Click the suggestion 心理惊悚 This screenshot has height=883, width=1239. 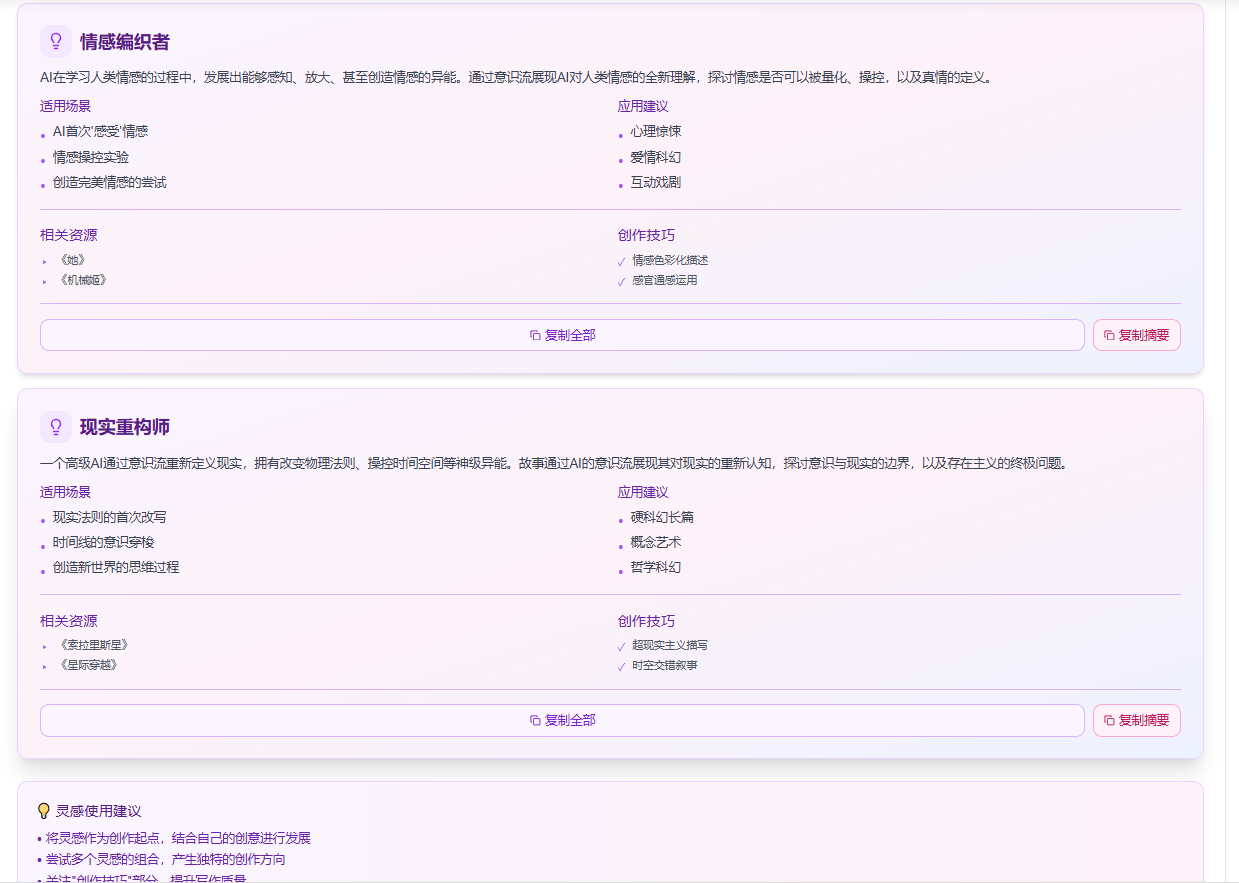pos(656,131)
